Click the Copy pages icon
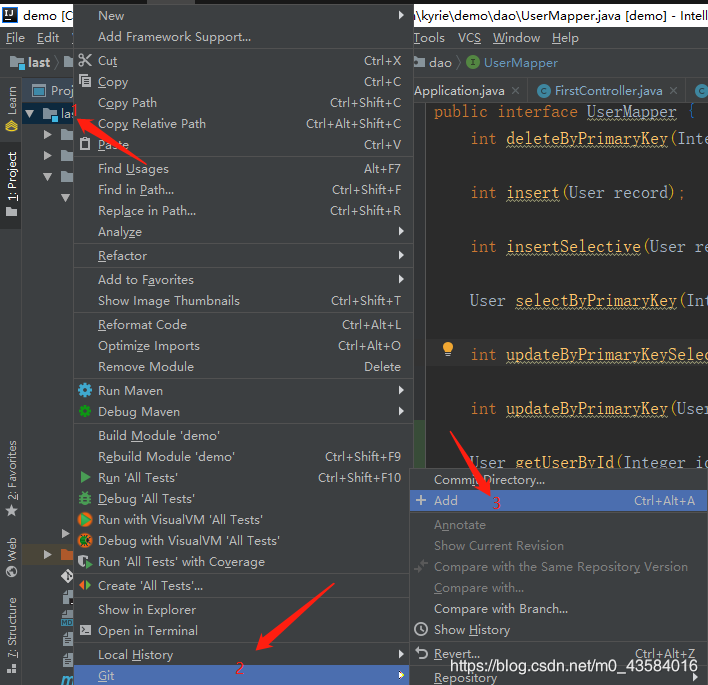The width and height of the screenshot is (708, 685). pos(85,81)
